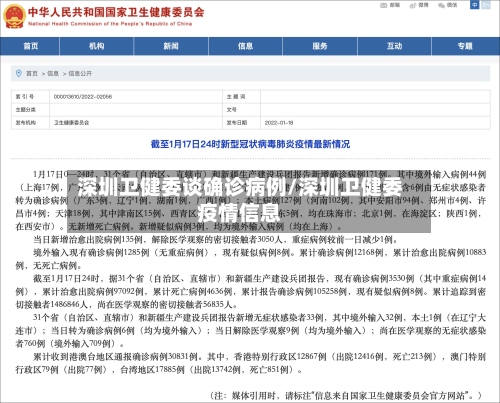500x403 pixels.
Task: Select the 索引号 label cell
Action: tap(30, 97)
